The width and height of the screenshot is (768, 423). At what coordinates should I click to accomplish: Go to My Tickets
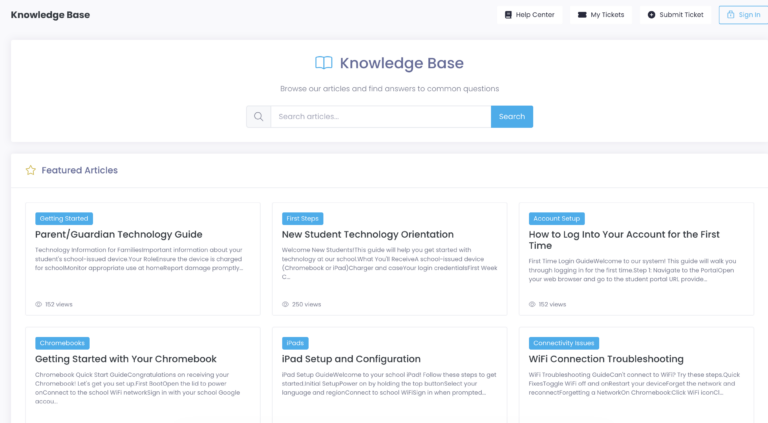pos(601,15)
